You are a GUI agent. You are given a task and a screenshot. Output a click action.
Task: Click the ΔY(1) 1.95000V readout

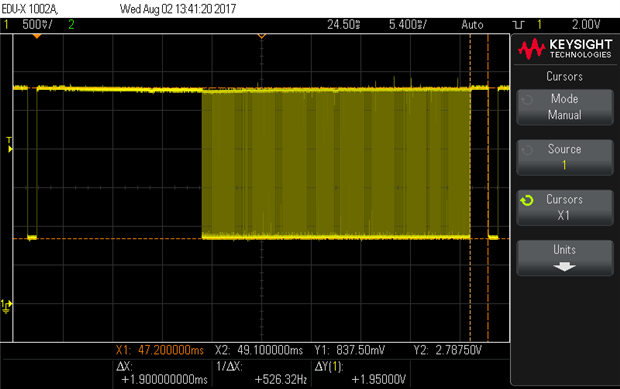click(x=360, y=373)
